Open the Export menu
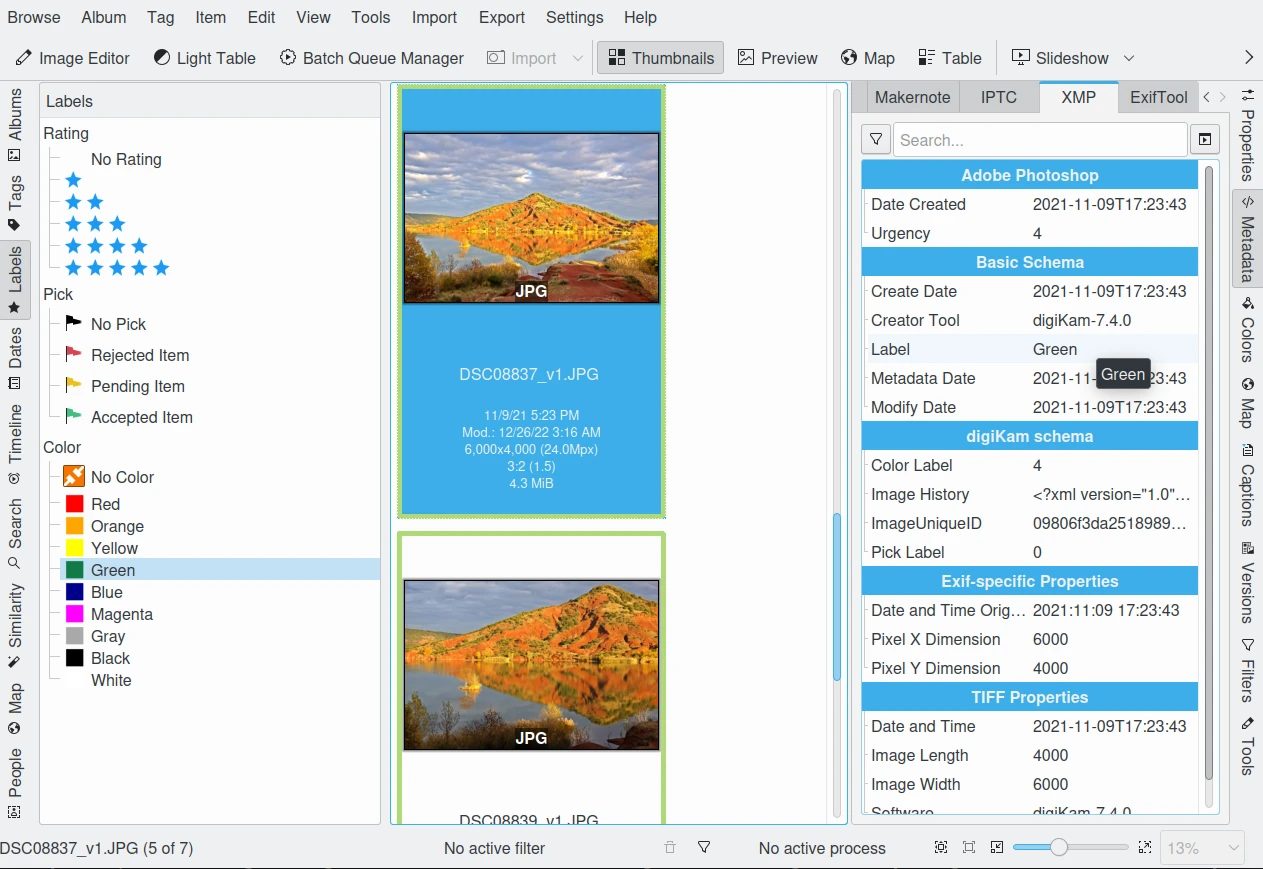This screenshot has height=869, width=1263. coord(501,17)
